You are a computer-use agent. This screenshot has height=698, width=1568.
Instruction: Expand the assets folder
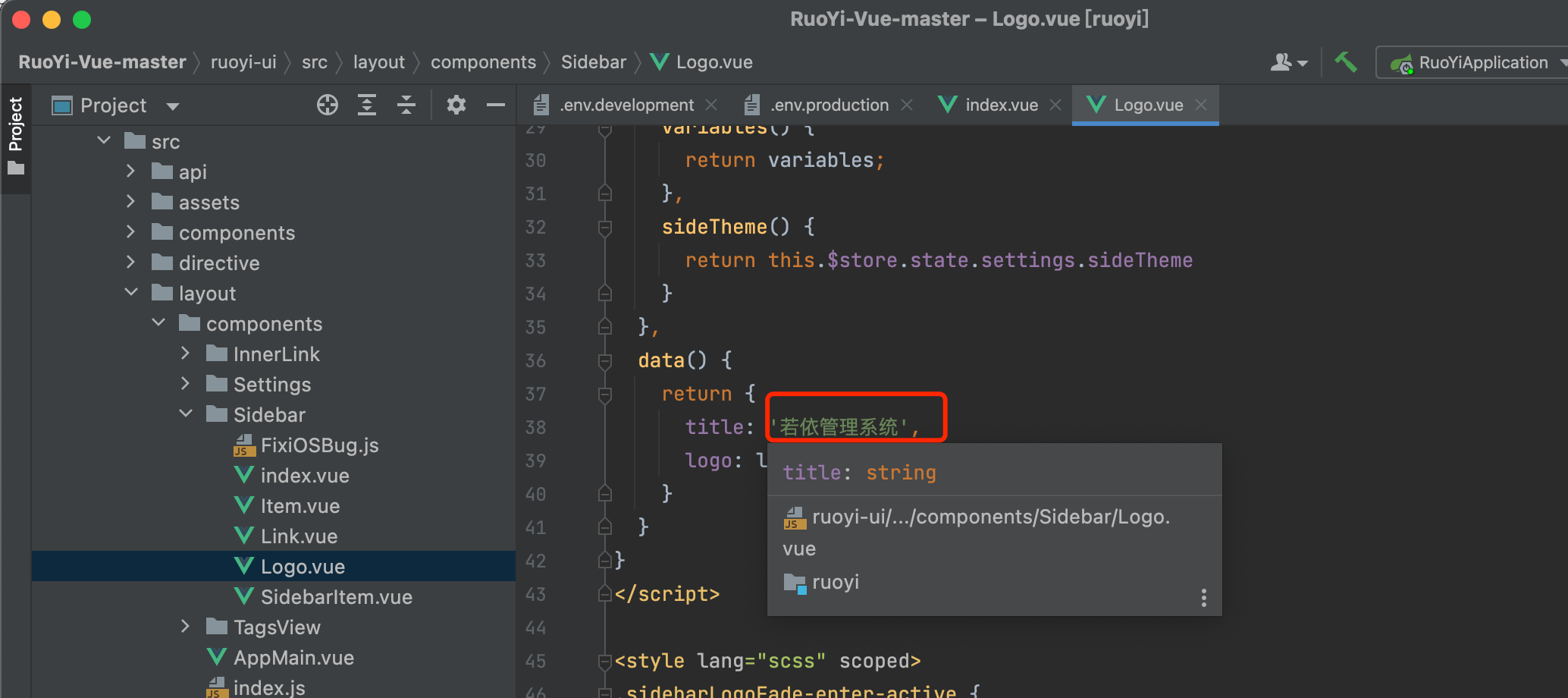point(130,201)
